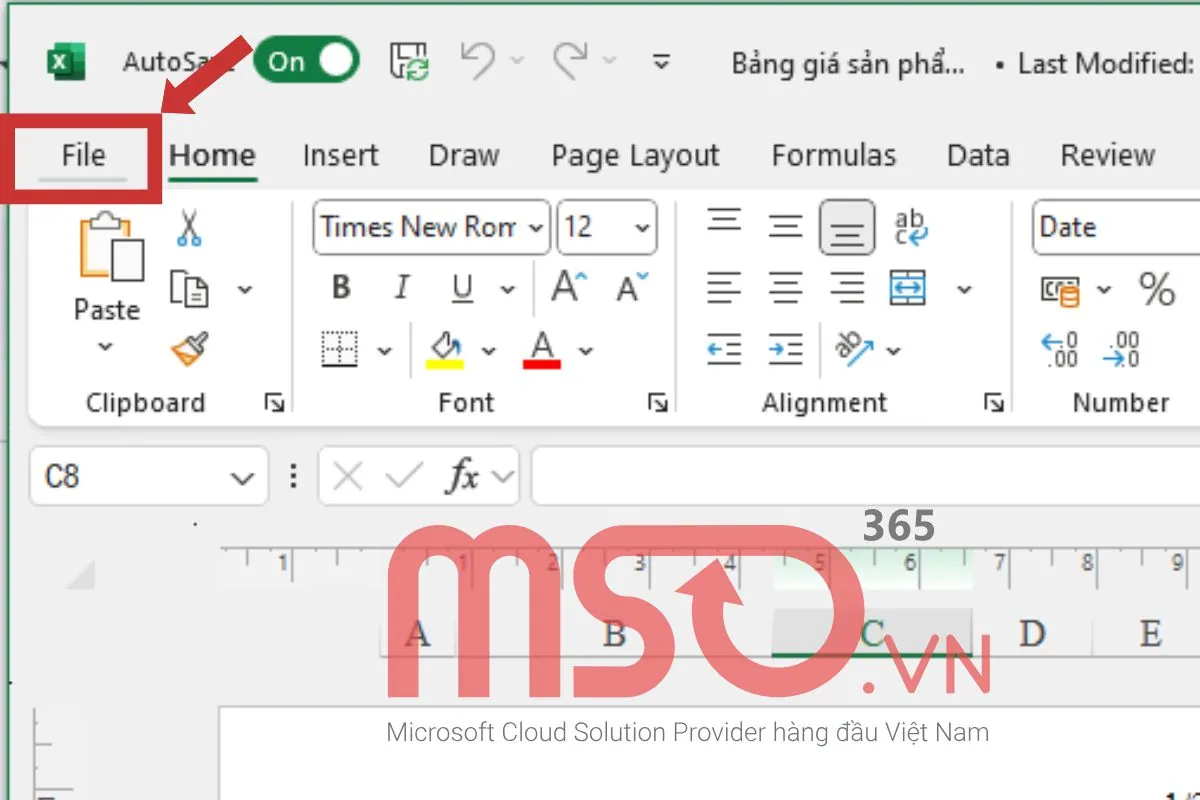Click the Merge & Center icon
The image size is (1200, 800).
point(907,289)
